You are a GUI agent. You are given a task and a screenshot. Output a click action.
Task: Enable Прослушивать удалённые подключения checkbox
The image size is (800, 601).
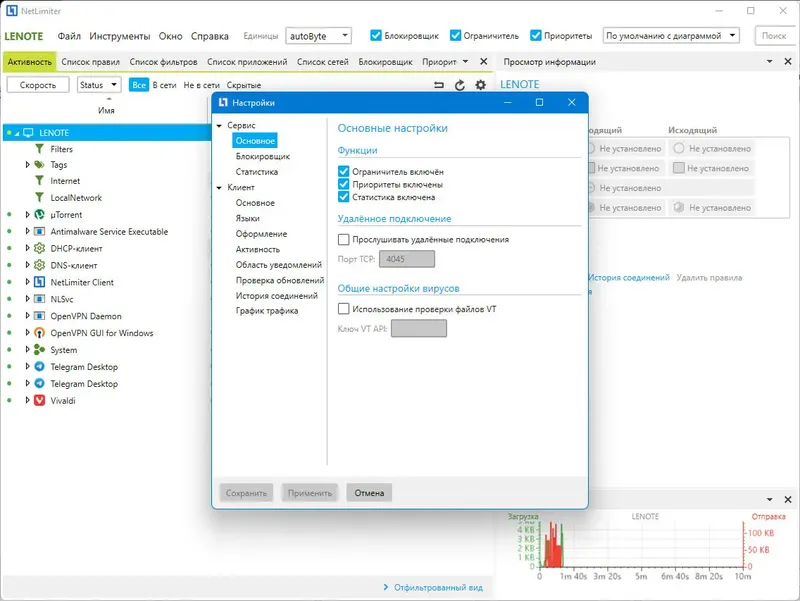[x=343, y=239]
